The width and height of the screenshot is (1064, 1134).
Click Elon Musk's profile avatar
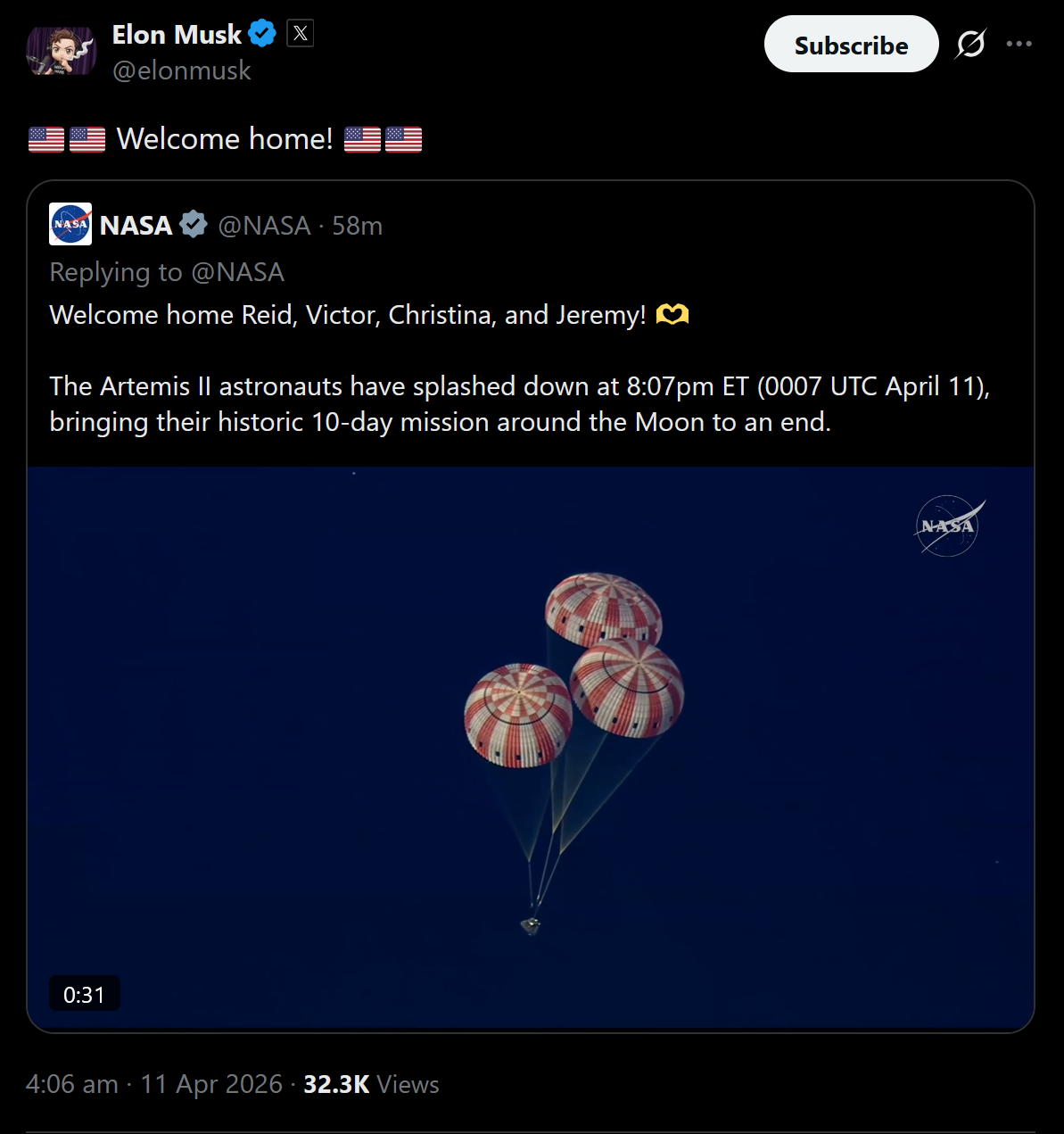pos(61,51)
